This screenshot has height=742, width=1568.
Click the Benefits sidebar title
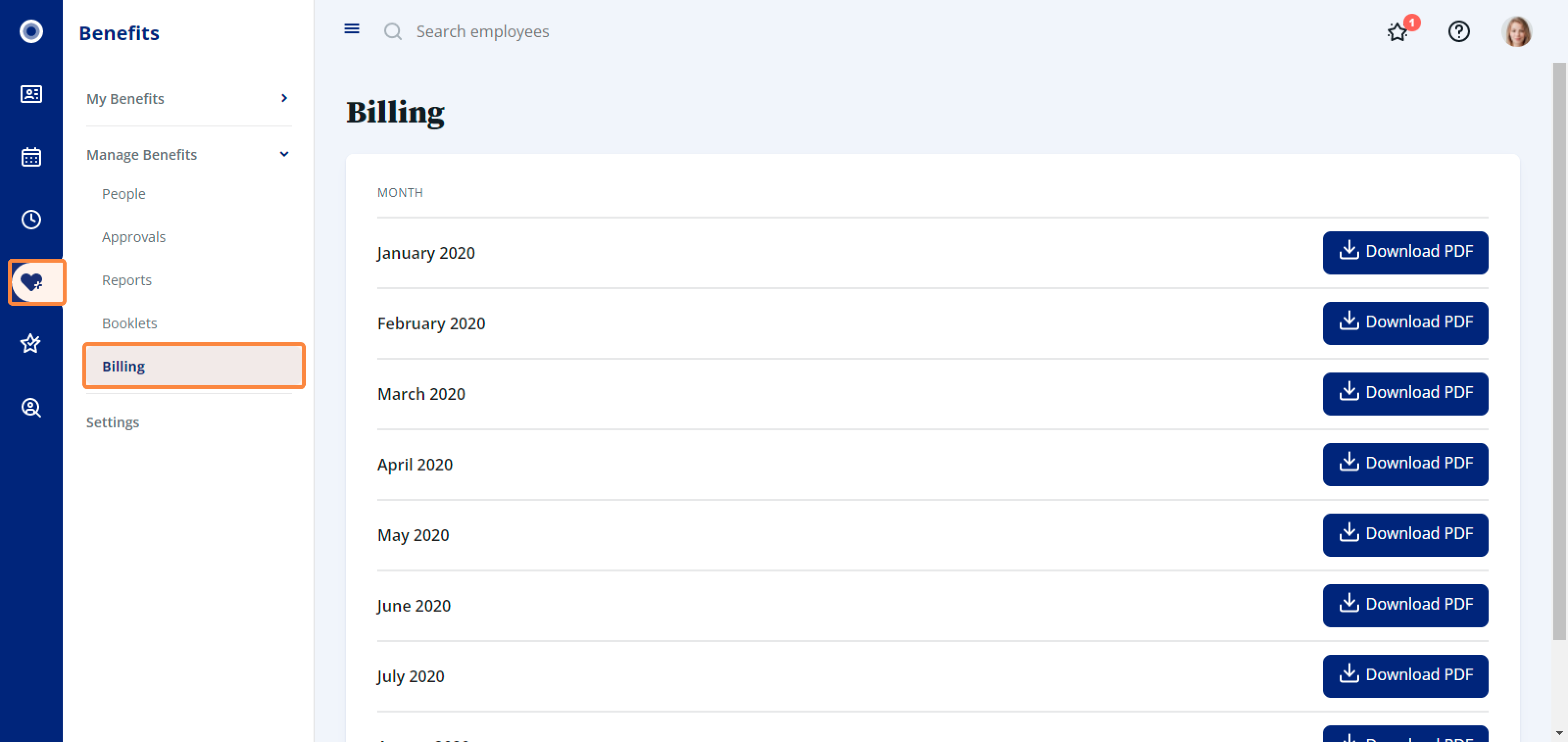[119, 33]
